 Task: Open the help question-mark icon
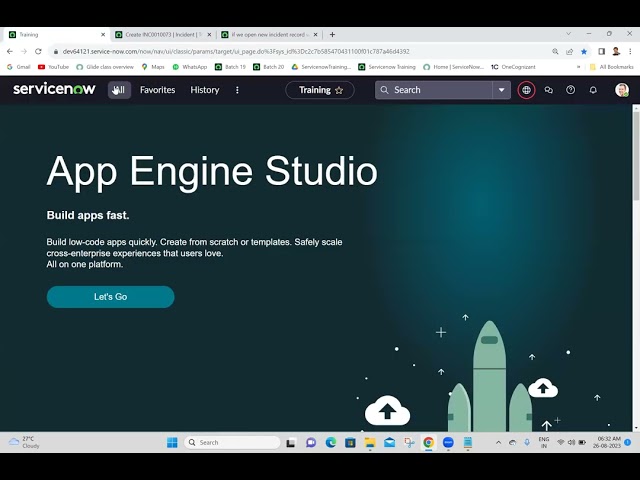(x=571, y=90)
